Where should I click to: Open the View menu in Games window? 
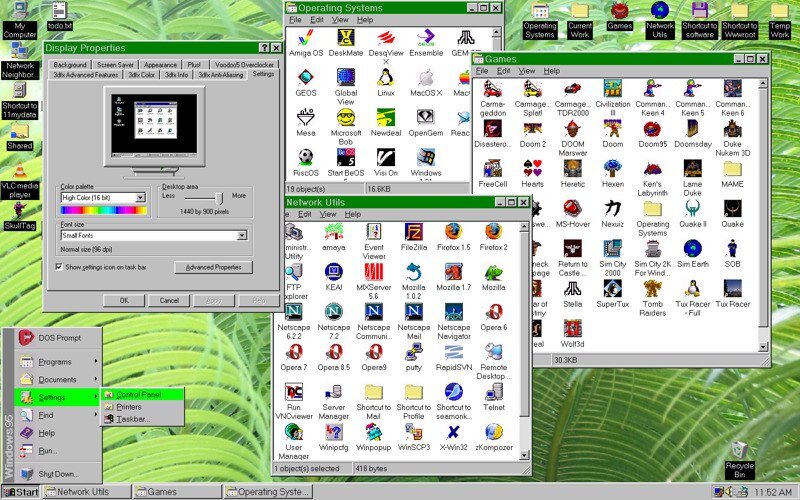point(527,71)
